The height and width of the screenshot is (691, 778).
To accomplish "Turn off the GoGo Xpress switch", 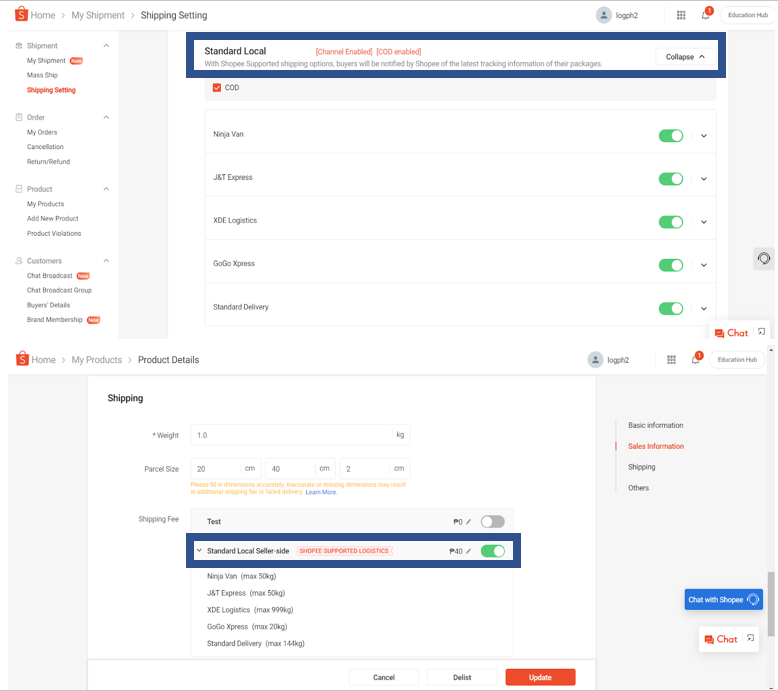I will pos(671,265).
